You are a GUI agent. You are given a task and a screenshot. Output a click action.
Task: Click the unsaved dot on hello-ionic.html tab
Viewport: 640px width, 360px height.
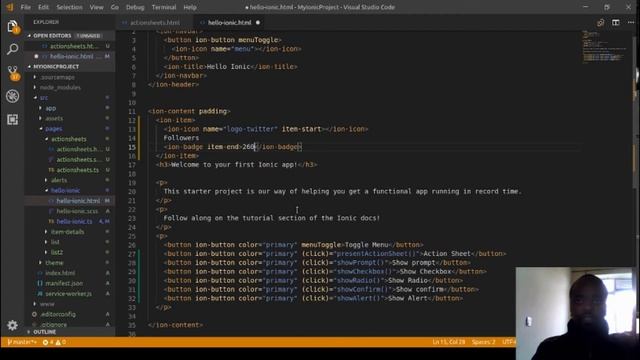(x=258, y=22)
